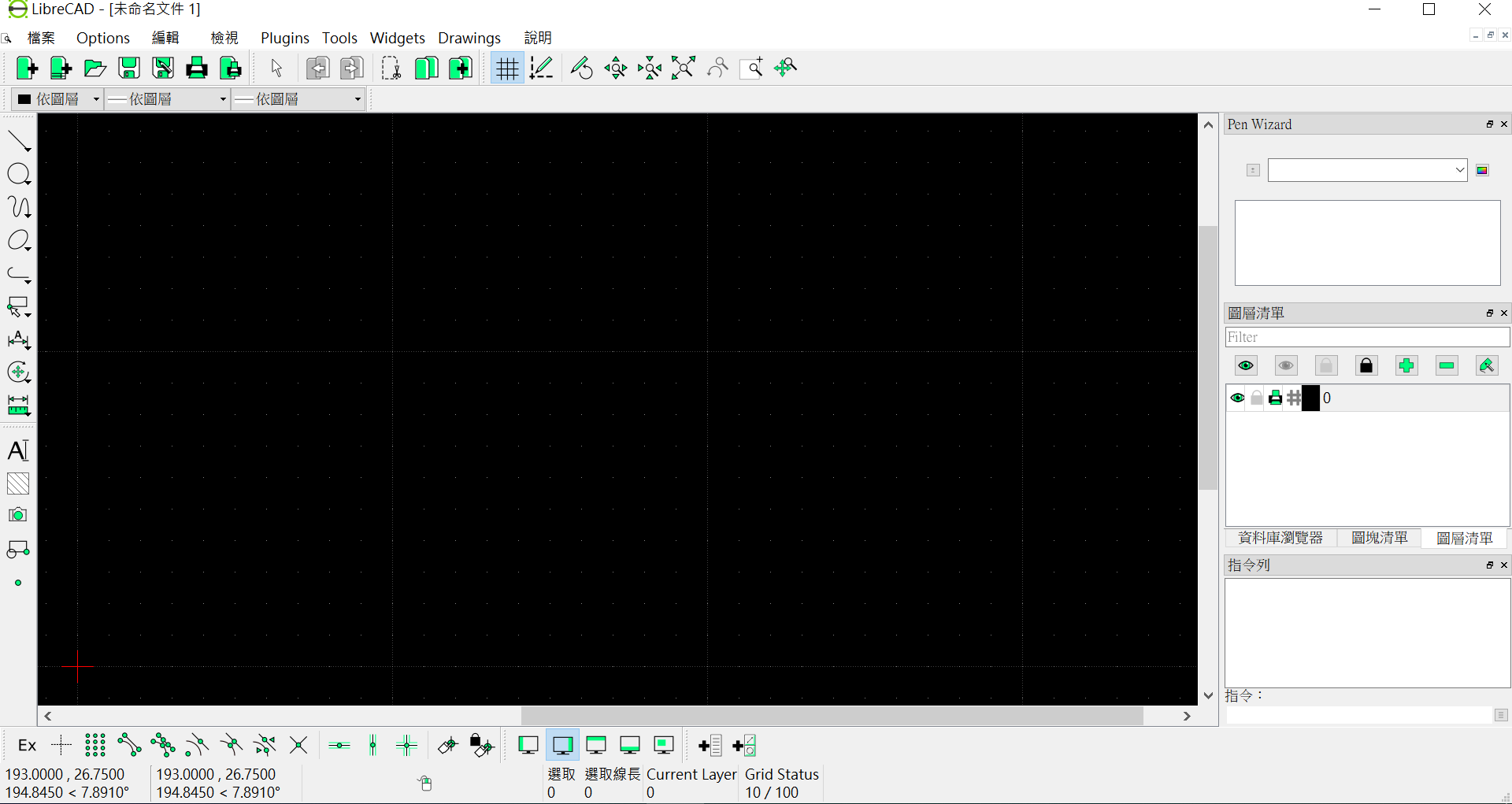Screen dimensions: 1512x804
Task: Click the black color swatch of layer 0
Action: pyautogui.click(x=1310, y=398)
